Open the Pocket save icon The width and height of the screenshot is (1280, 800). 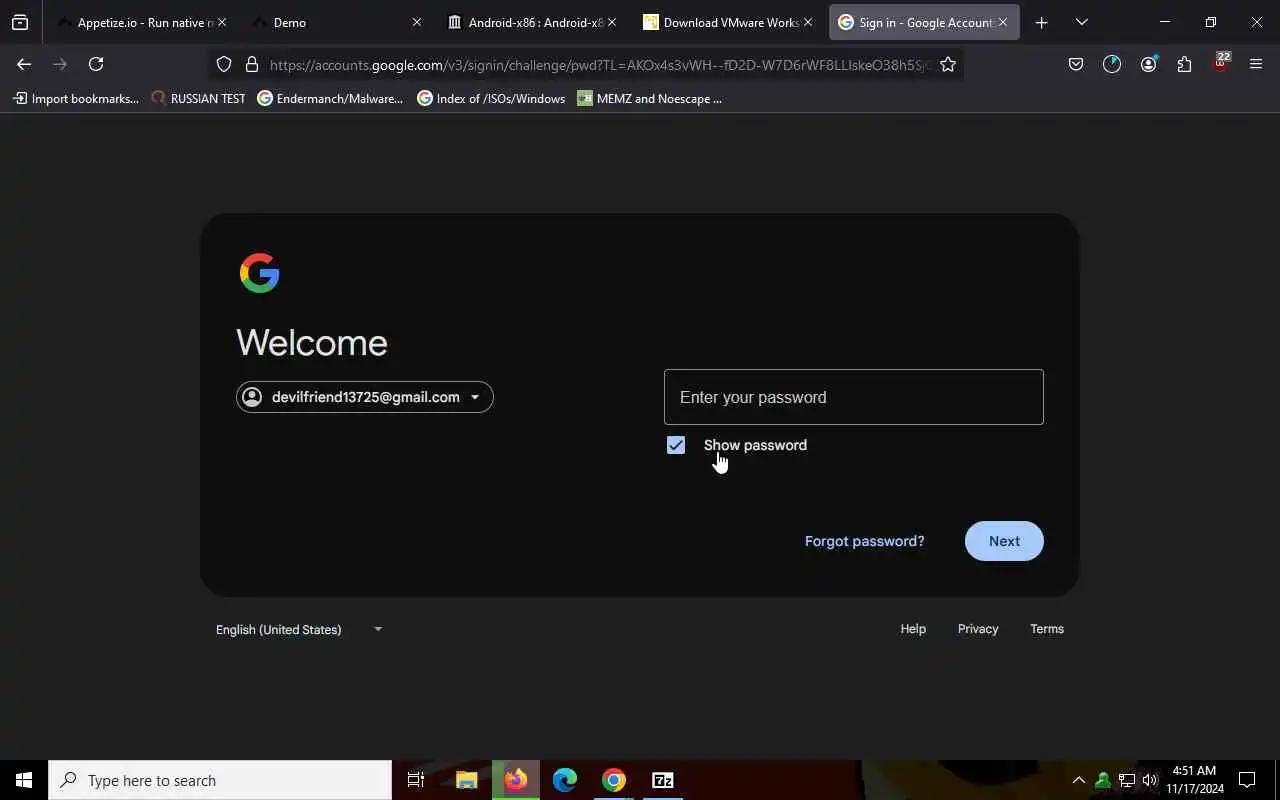coord(1076,64)
